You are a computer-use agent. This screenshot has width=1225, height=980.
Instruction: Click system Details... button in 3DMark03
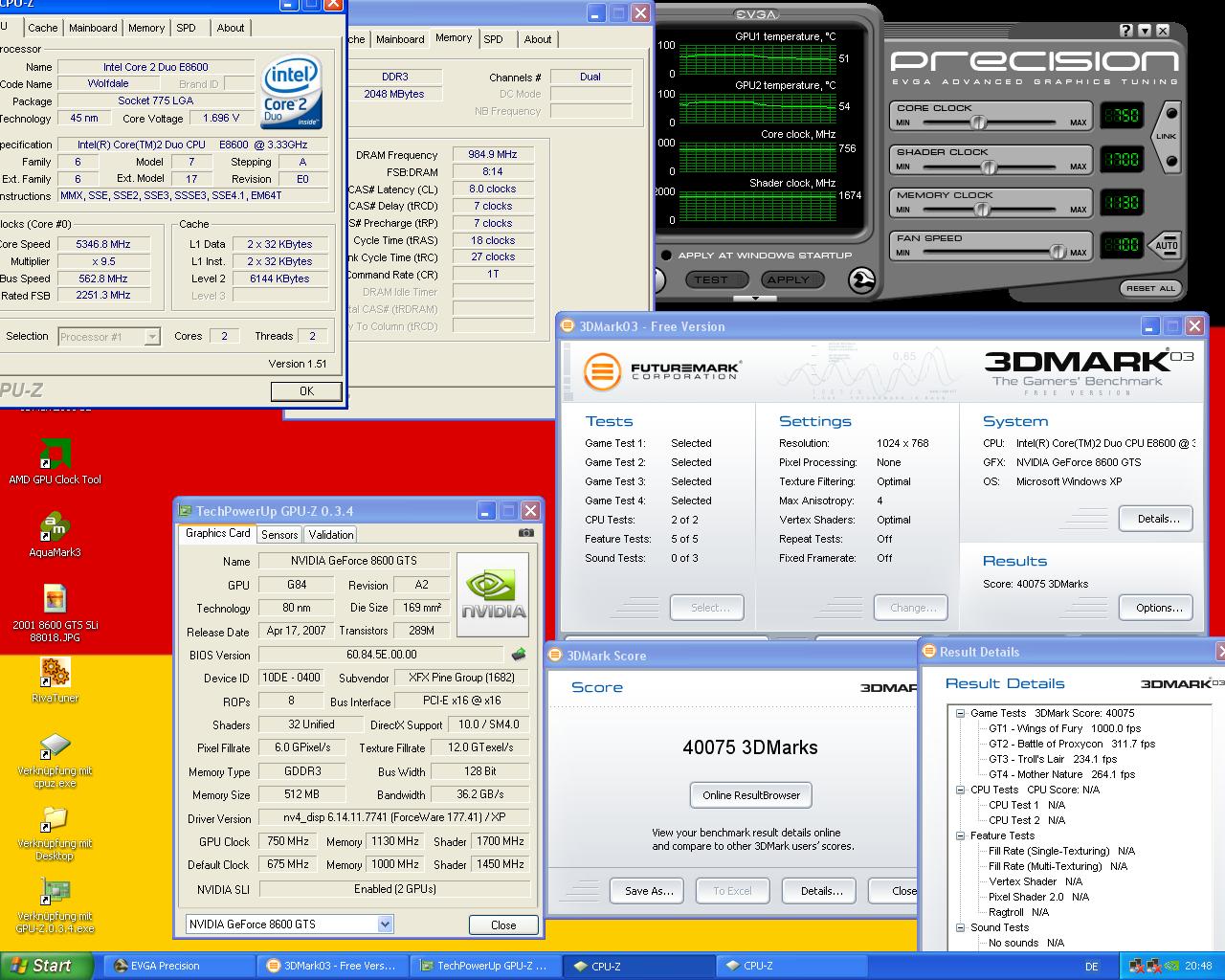pos(1158,519)
